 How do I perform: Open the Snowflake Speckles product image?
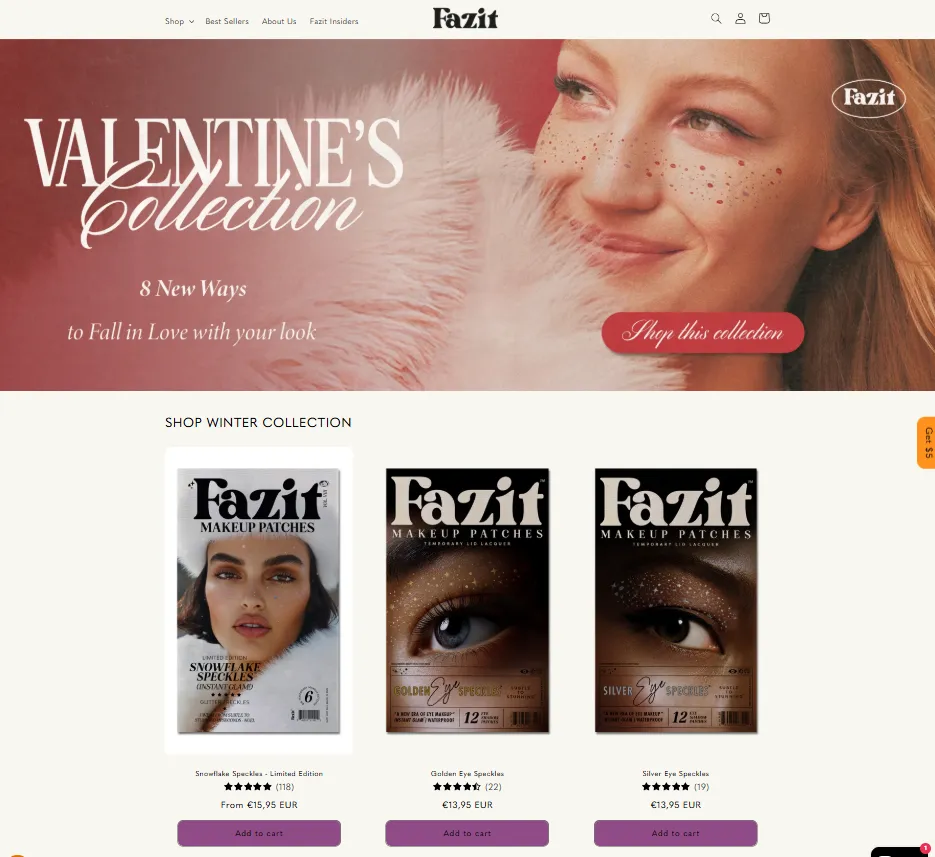coord(259,601)
